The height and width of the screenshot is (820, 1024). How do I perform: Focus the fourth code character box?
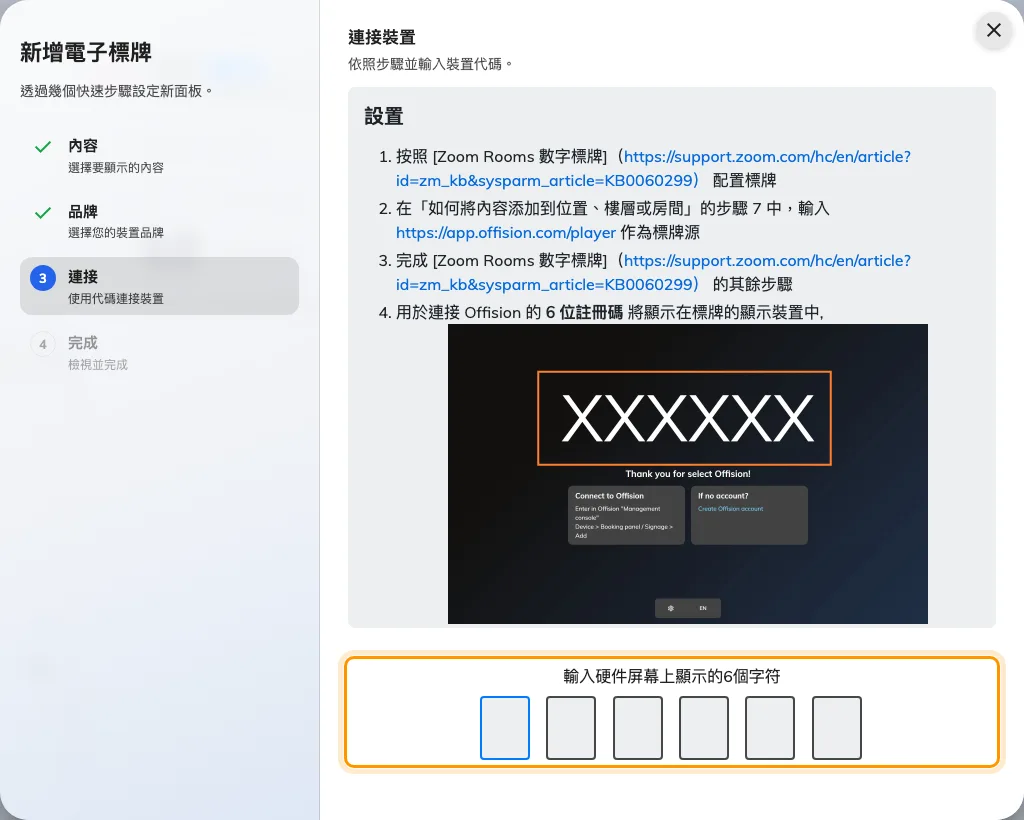[704, 728]
